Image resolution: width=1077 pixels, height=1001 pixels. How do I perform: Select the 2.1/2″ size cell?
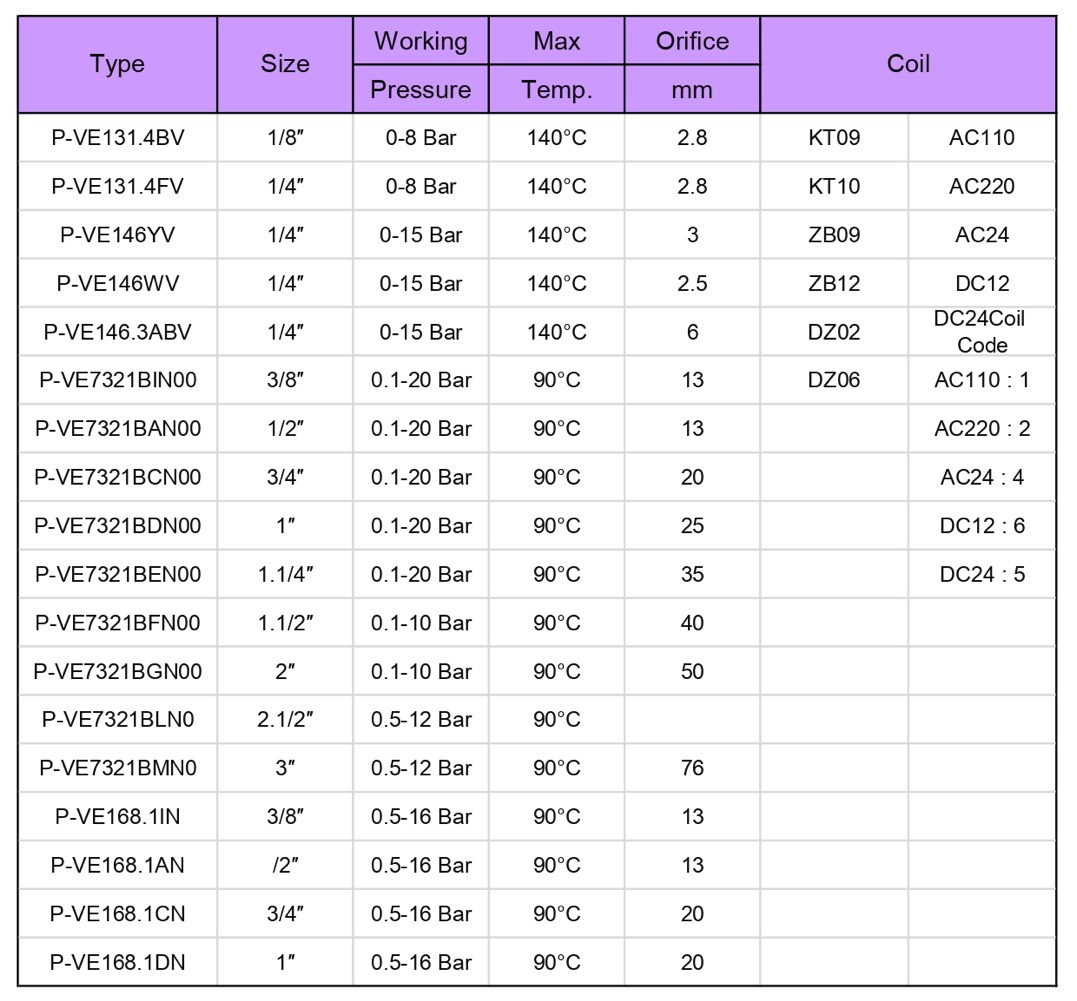tap(285, 719)
